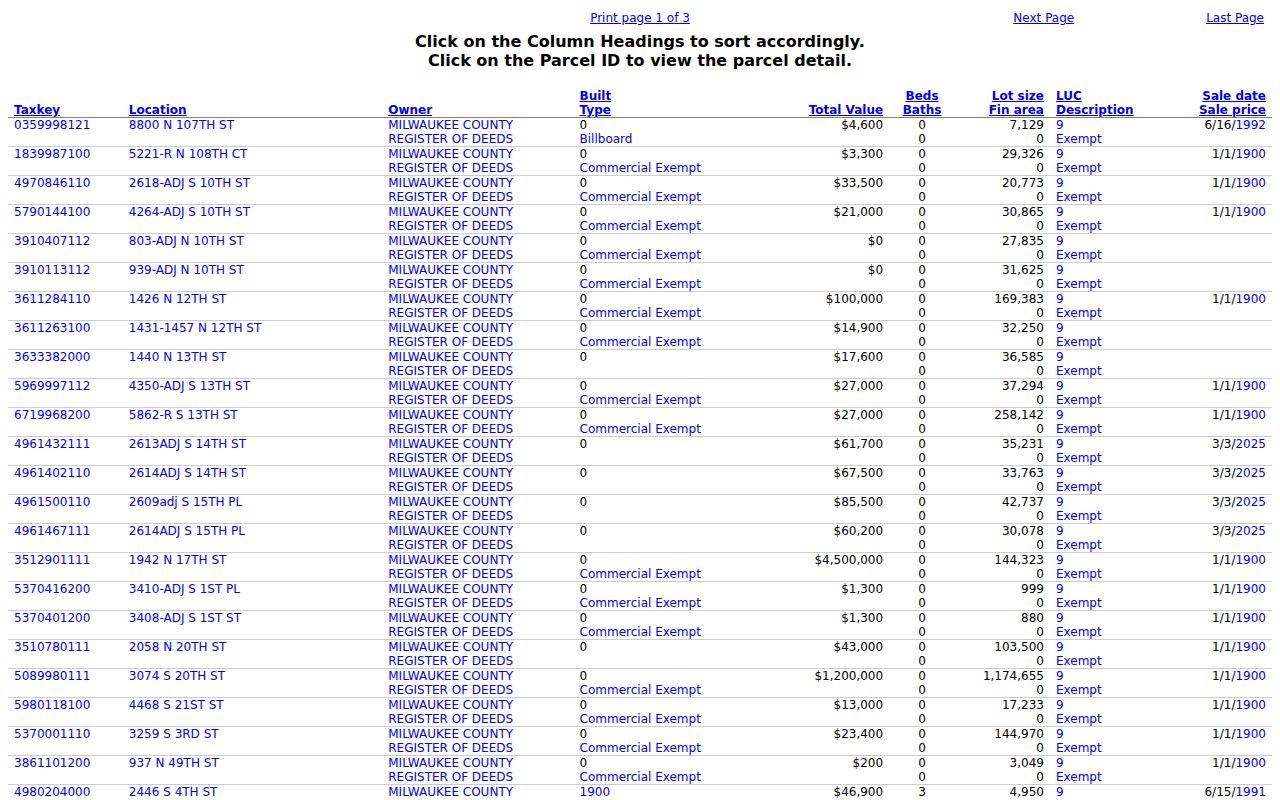Sort by Built column heading

[595, 96]
